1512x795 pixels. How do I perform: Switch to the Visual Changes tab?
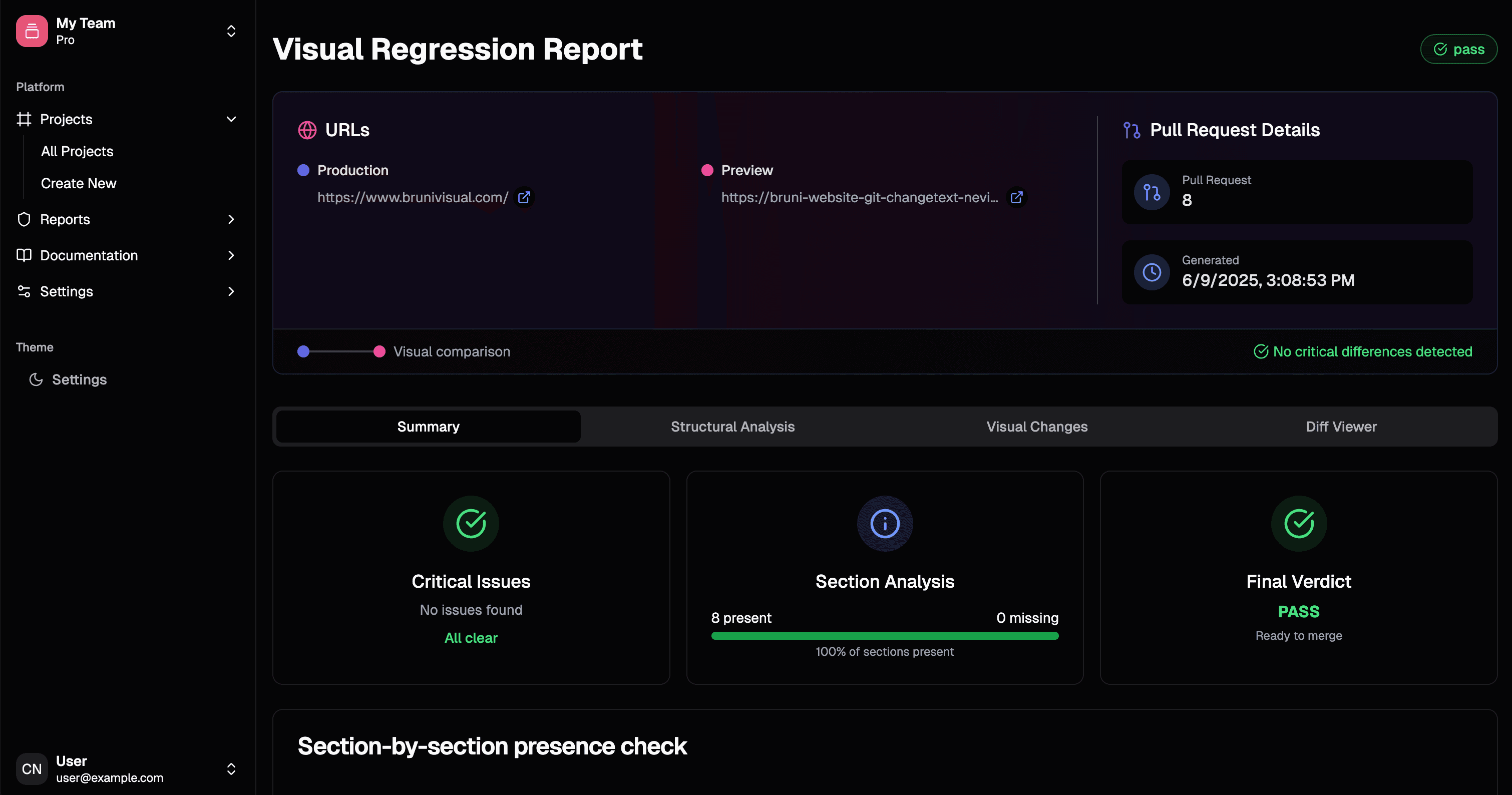[x=1036, y=427]
